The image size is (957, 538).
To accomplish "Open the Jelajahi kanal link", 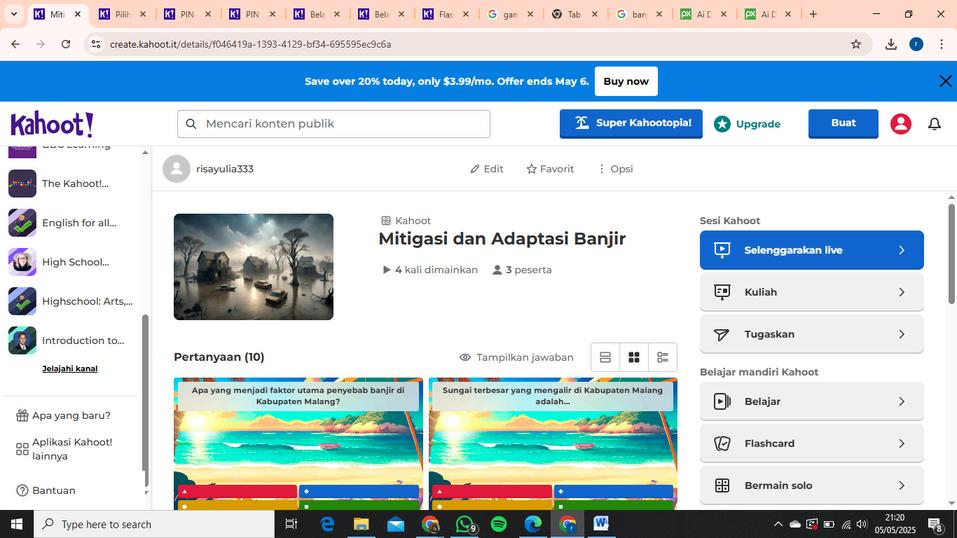I will [70, 369].
